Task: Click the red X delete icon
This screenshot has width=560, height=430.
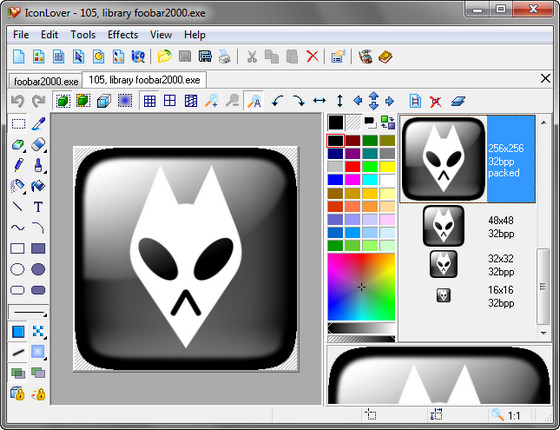Action: tap(312, 56)
